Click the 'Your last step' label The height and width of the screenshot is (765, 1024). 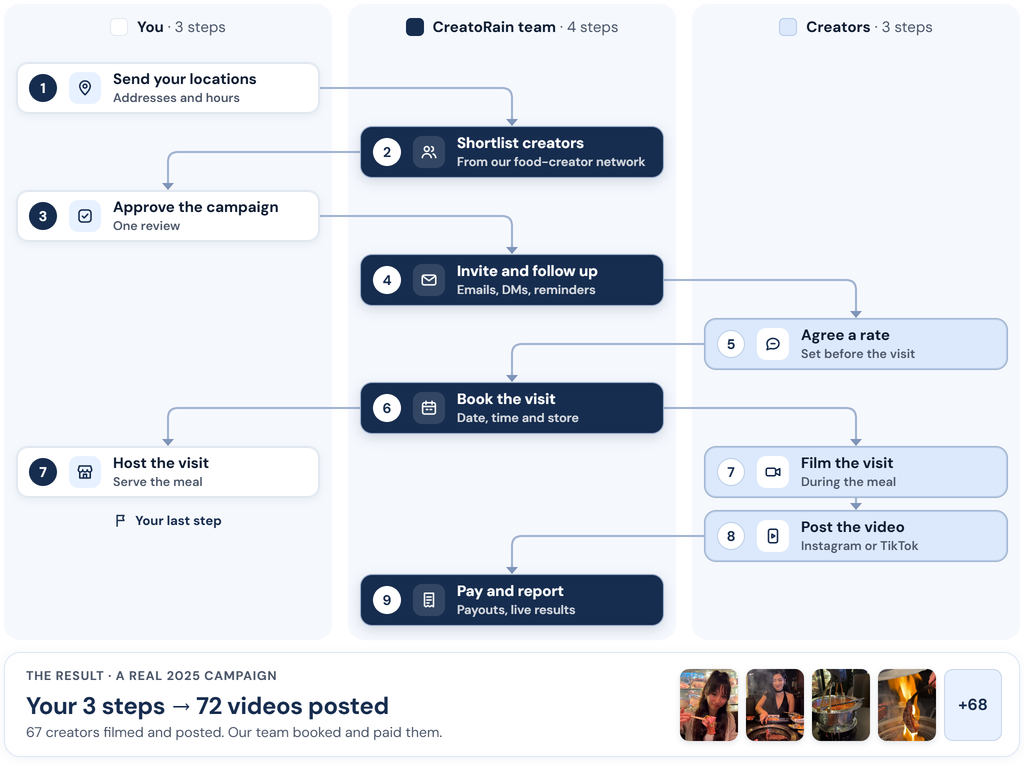[178, 521]
